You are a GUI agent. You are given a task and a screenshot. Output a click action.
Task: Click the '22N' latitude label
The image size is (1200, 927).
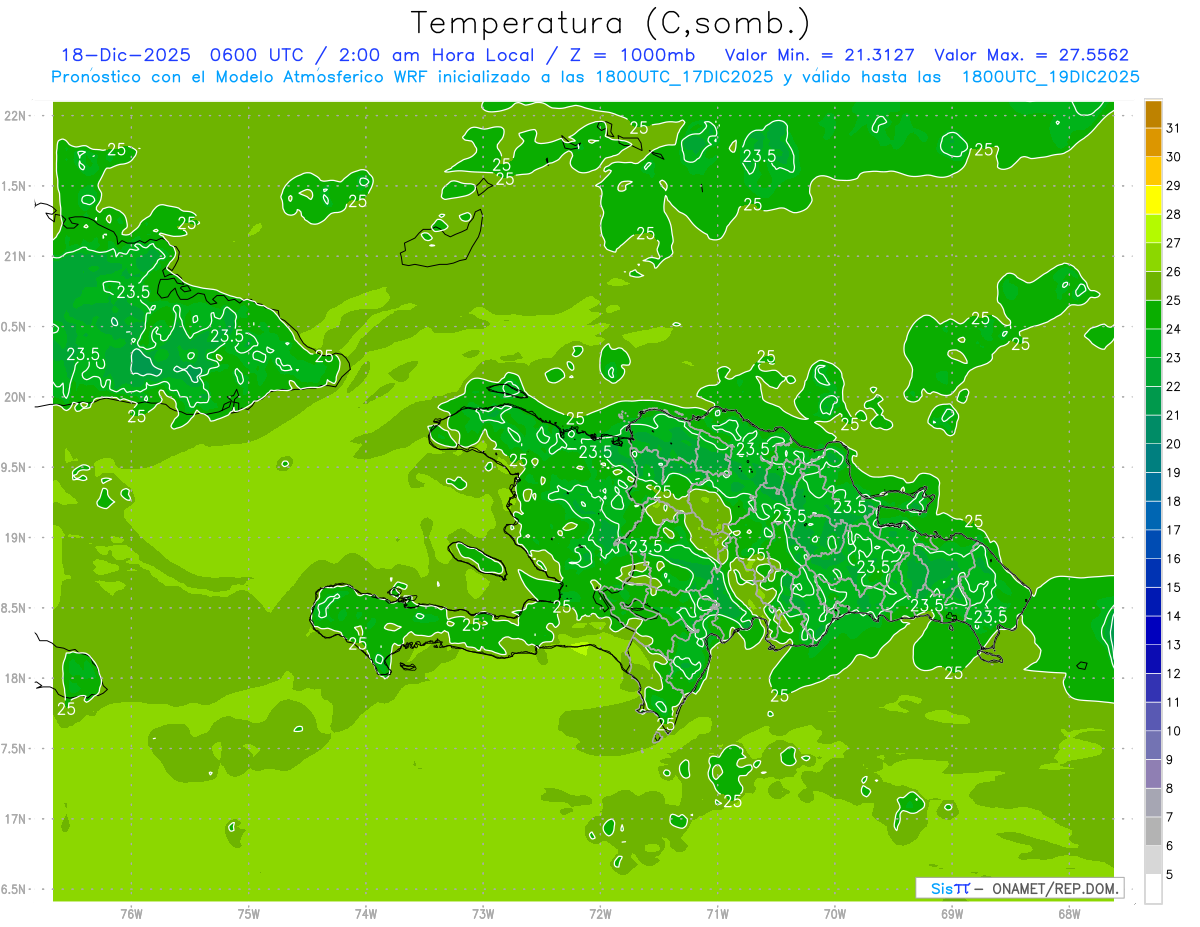click(x=14, y=116)
